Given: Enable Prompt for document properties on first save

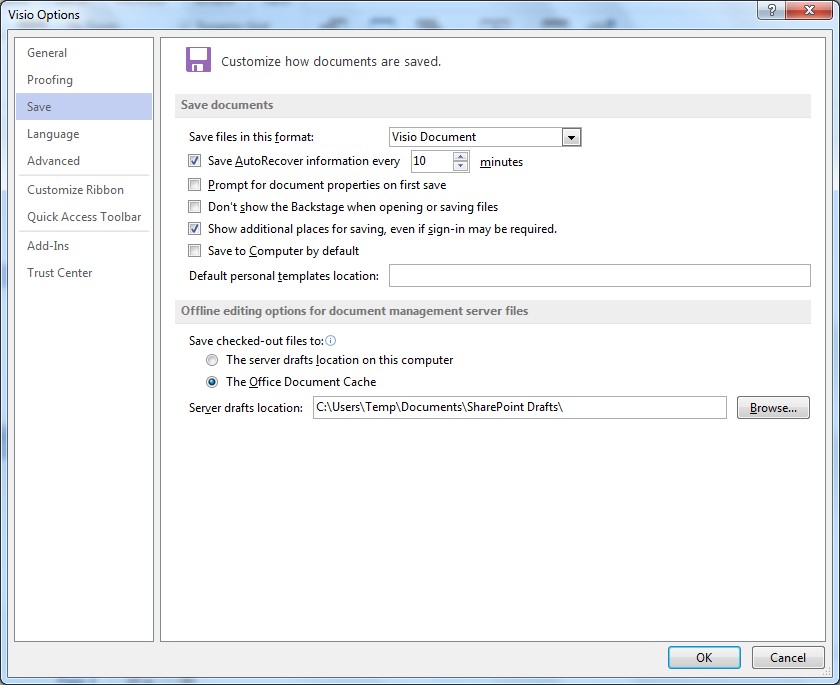Looking at the screenshot, I should (x=194, y=185).
